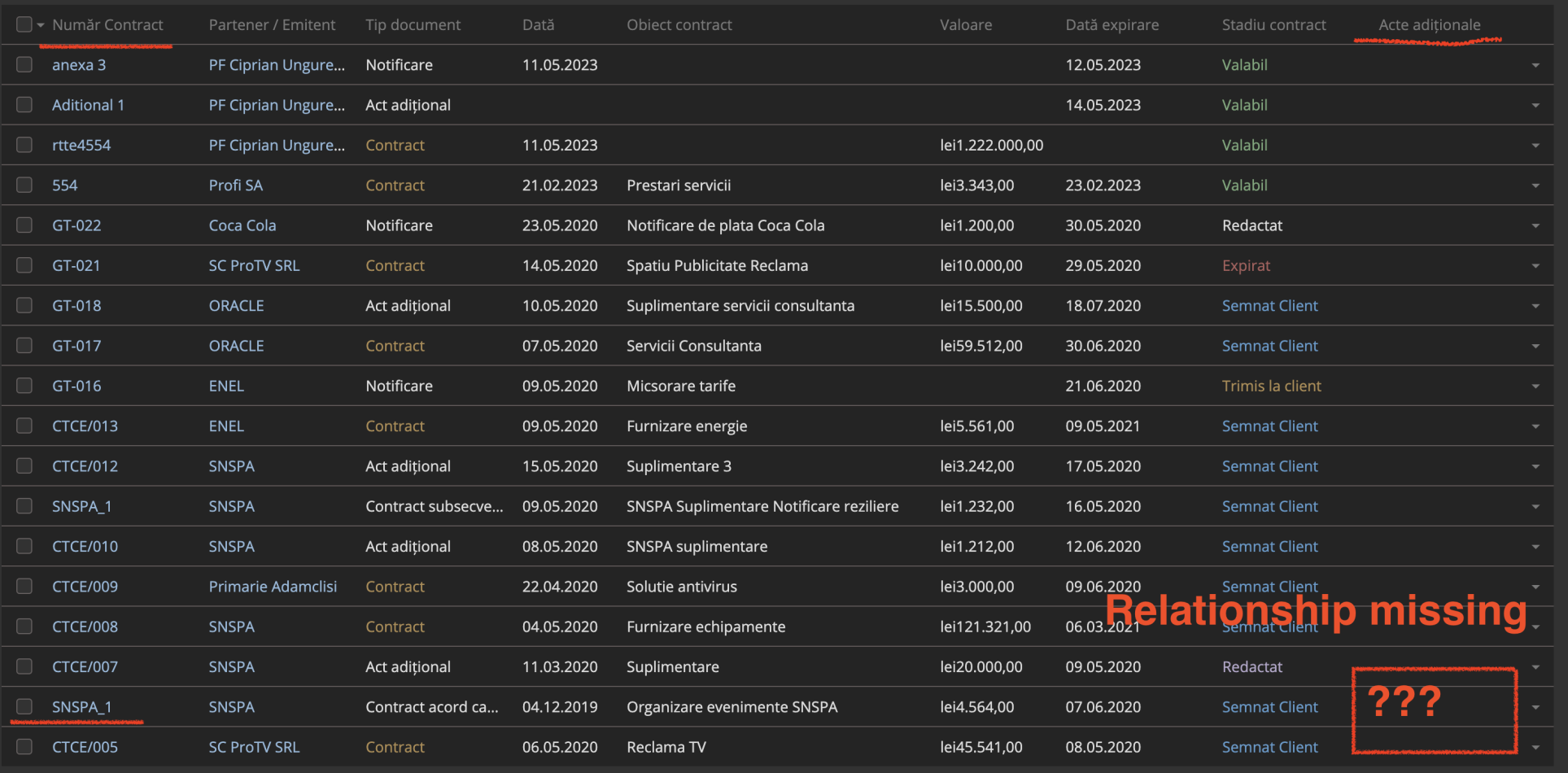1568x773 pixels.
Task: Click the Acte adiționale column header
Action: coord(1429,24)
